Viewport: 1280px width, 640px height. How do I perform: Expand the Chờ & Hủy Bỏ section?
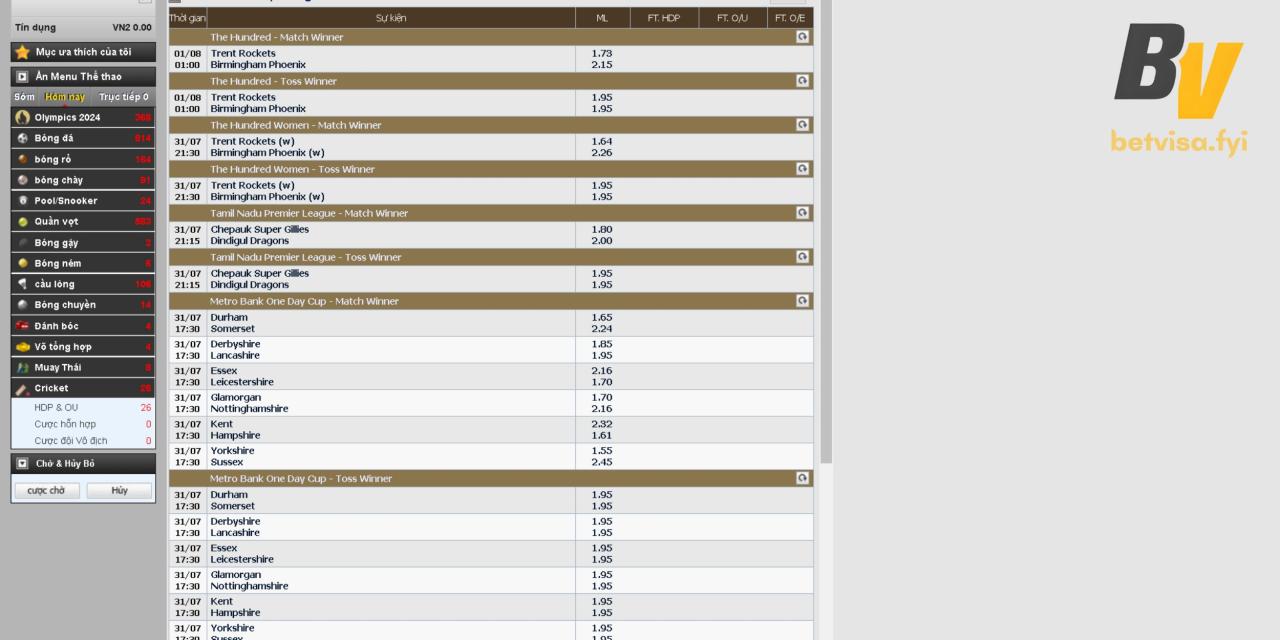click(22, 464)
